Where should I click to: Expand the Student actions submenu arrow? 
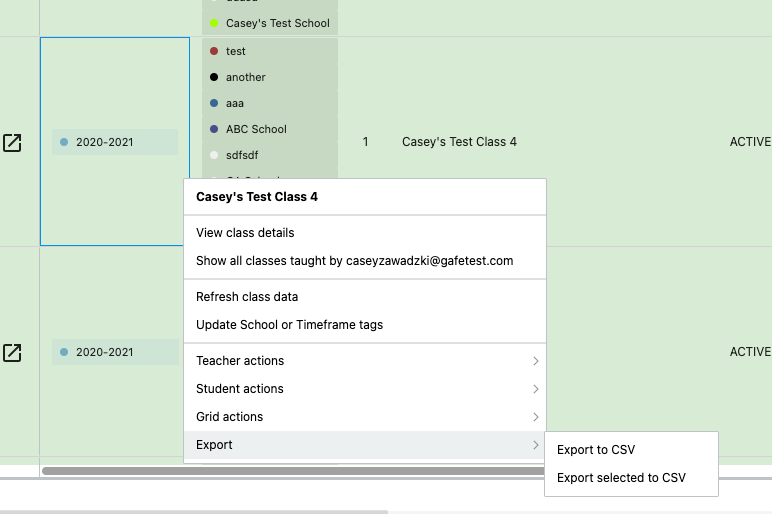coord(535,389)
